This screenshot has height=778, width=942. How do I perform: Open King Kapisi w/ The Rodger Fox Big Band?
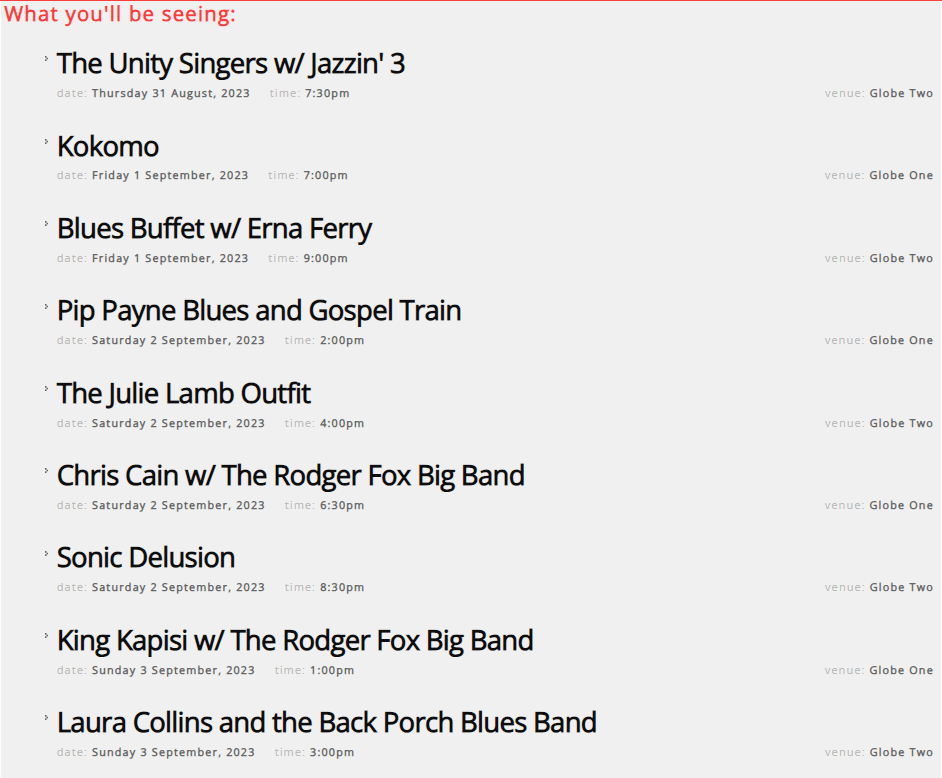pyautogui.click(x=295, y=641)
